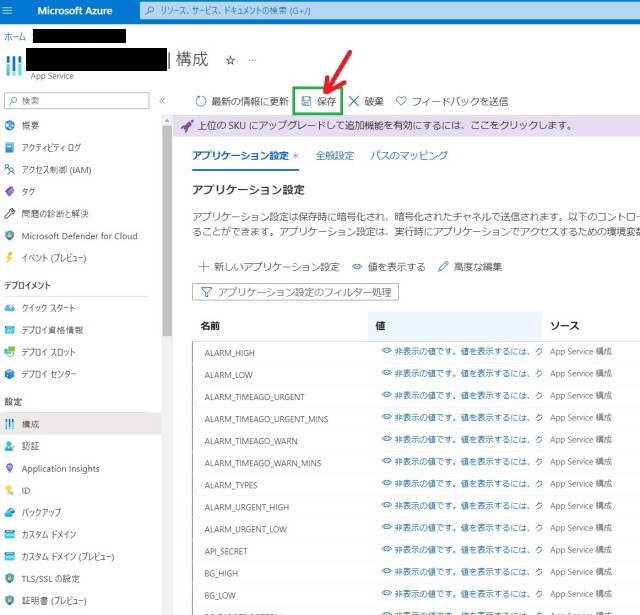640x615 pixels.
Task: Reveal hidden value for BG_HIGH
Action: 462,572
